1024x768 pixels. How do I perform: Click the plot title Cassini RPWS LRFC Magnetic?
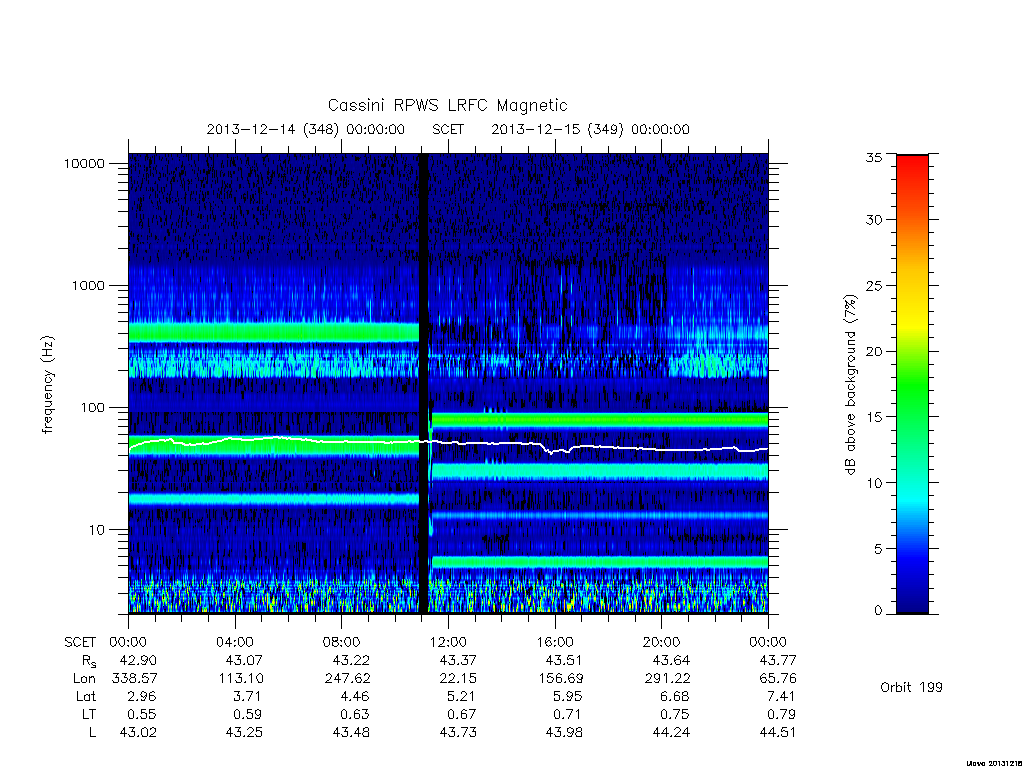447,105
